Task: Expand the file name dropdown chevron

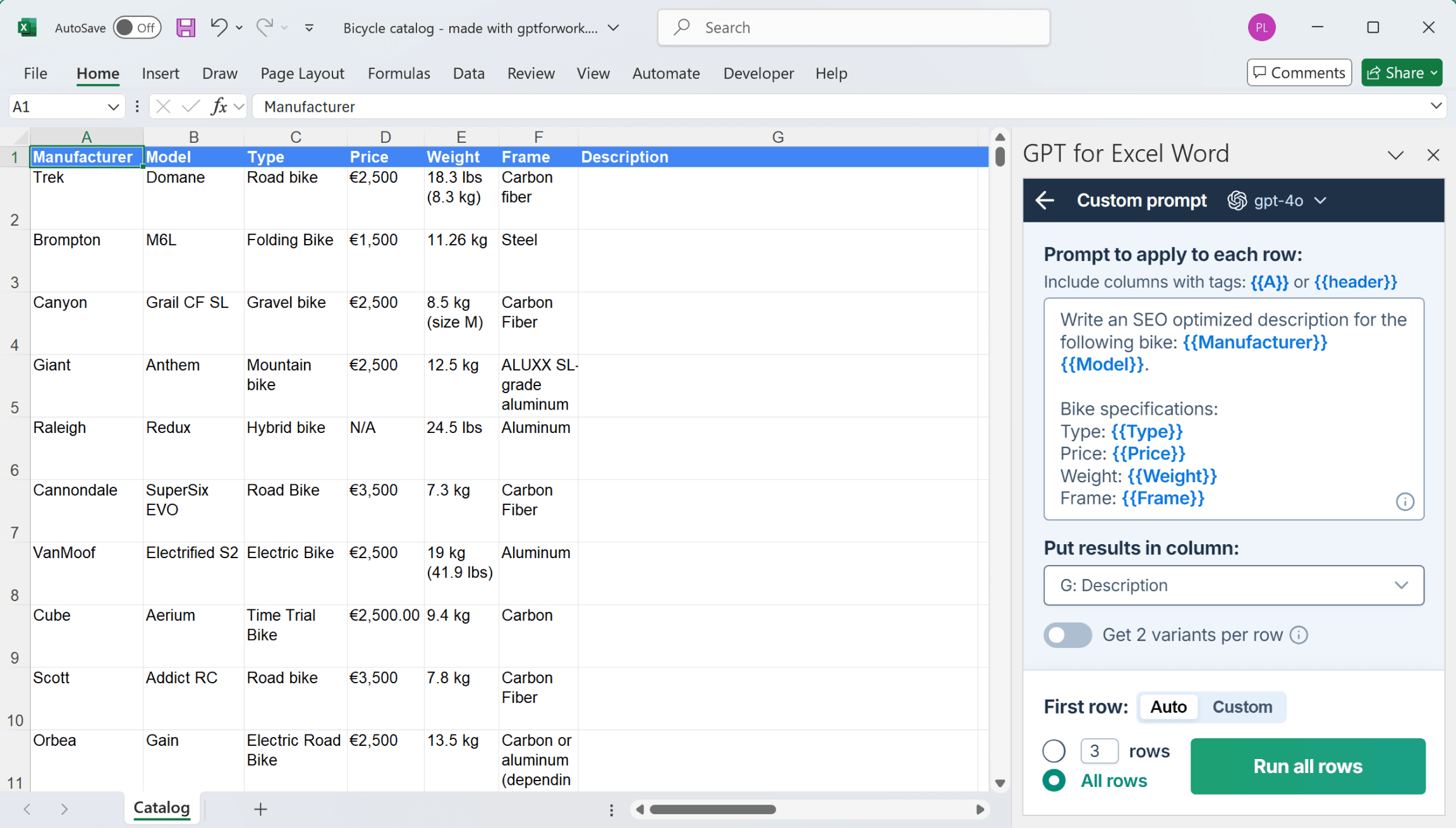Action: pyautogui.click(x=613, y=28)
